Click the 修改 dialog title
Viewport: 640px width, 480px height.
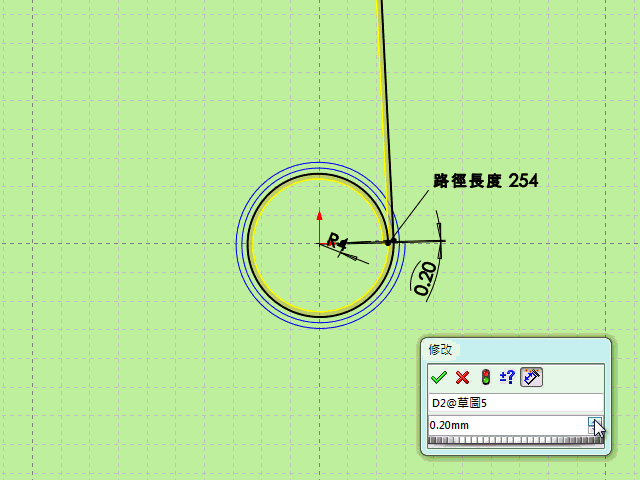(440, 350)
